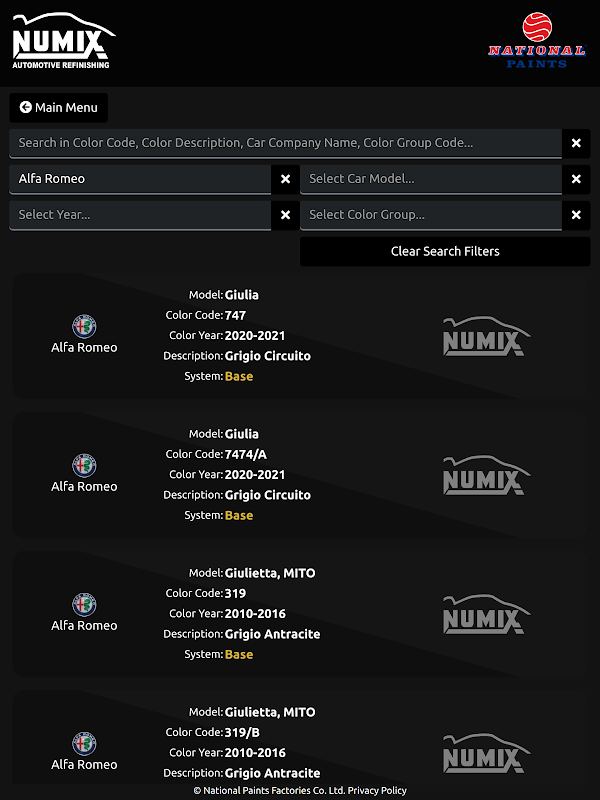Select color code 747 text
This screenshot has height=800, width=600.
(235, 315)
